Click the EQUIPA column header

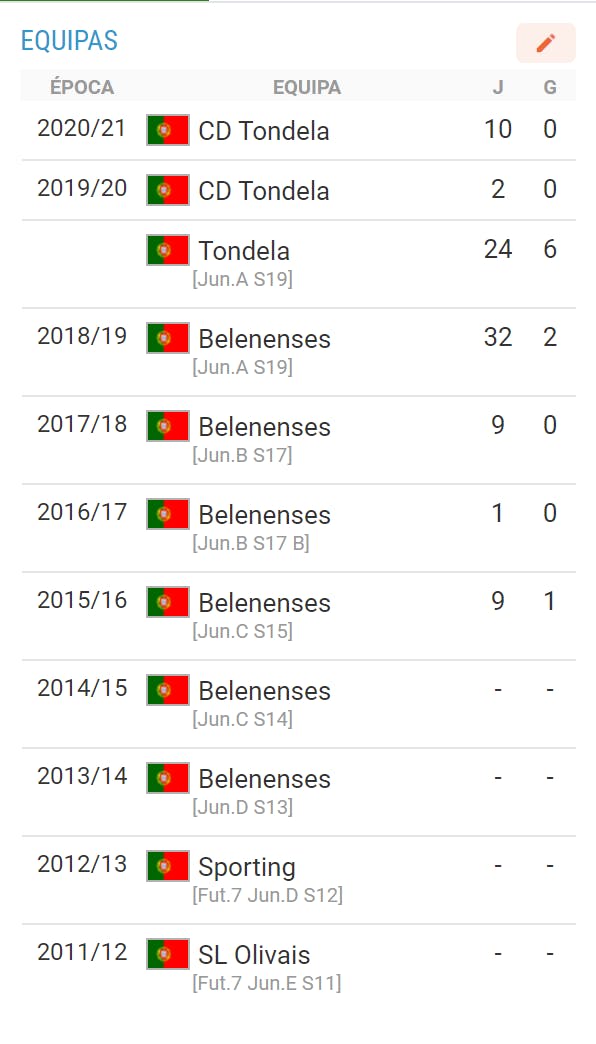[307, 87]
